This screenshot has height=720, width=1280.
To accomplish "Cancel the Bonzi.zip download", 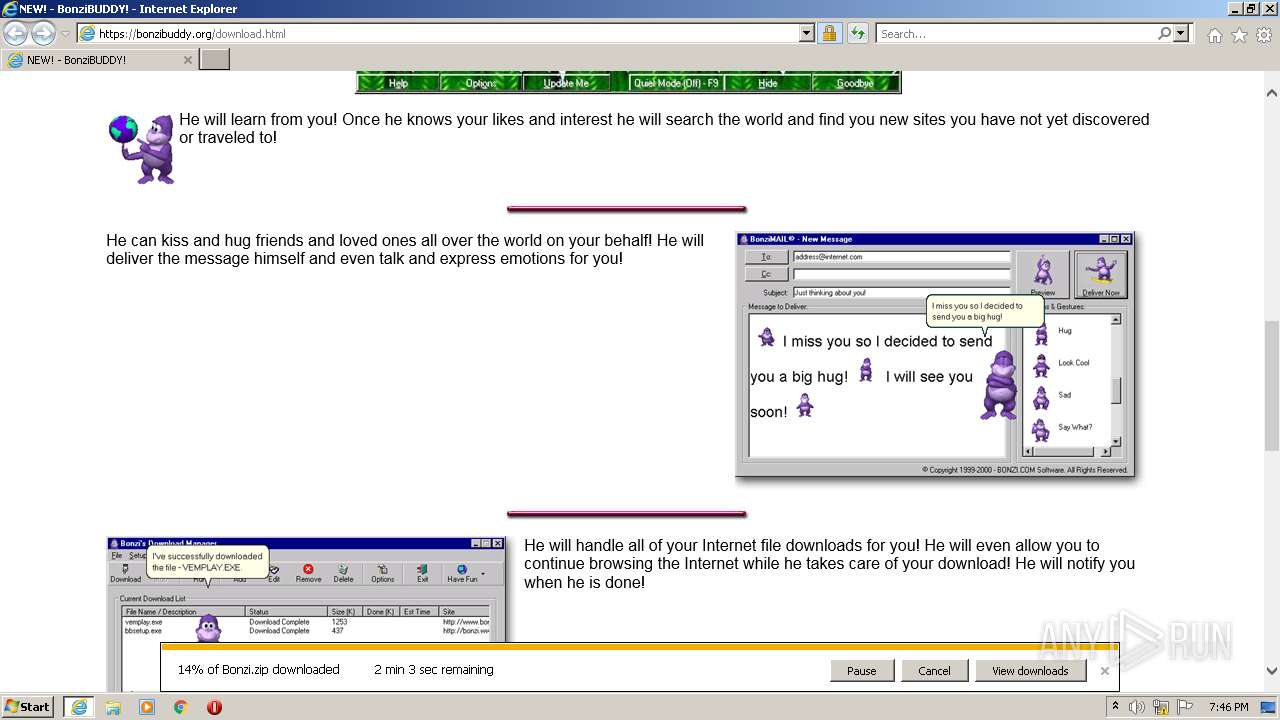I will (934, 671).
